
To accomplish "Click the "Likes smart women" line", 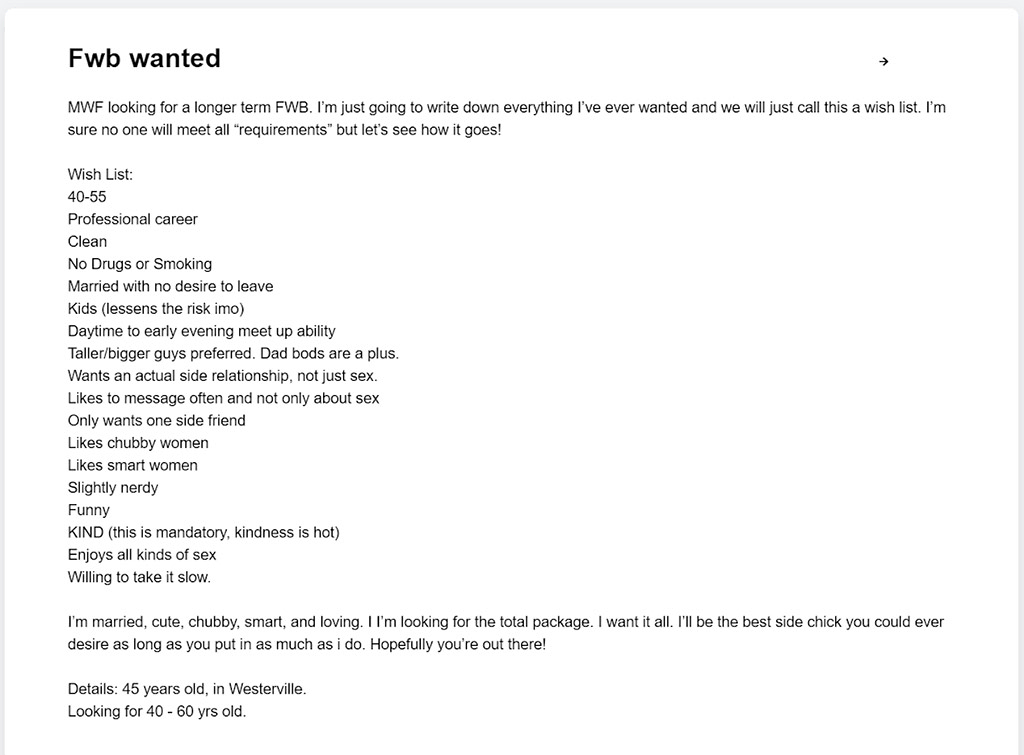I will (x=133, y=465).
